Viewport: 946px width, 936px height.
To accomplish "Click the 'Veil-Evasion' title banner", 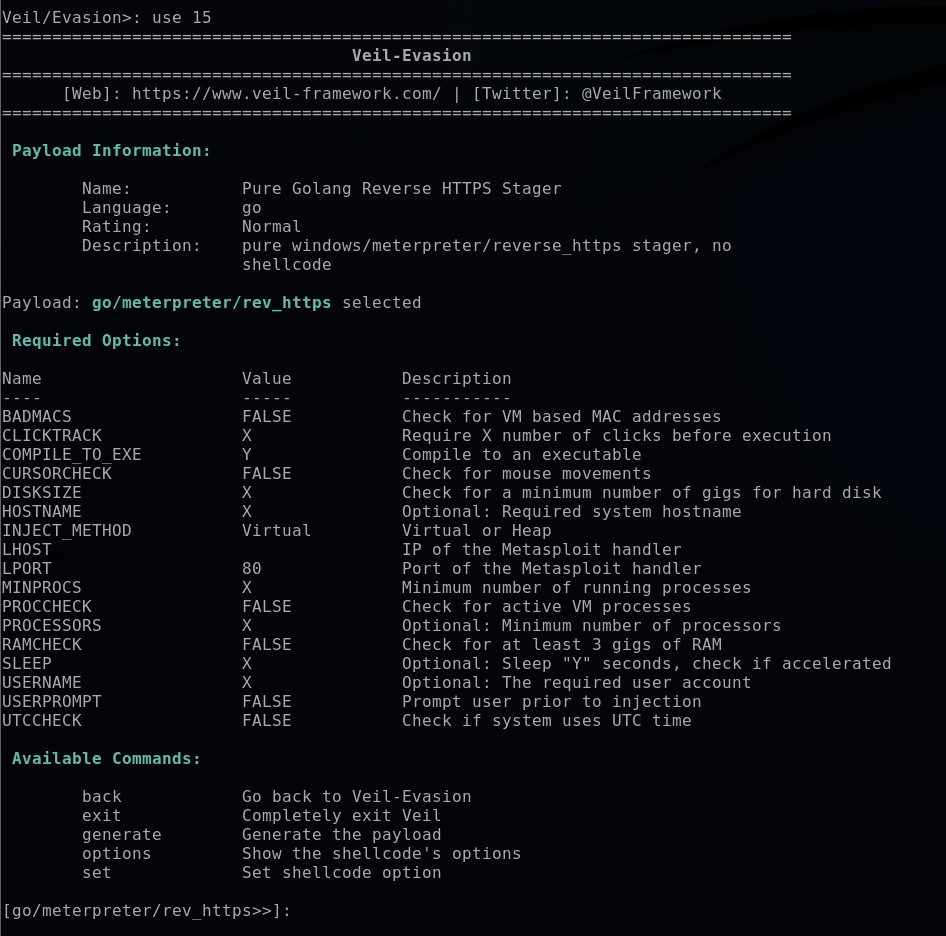I will tap(411, 55).
